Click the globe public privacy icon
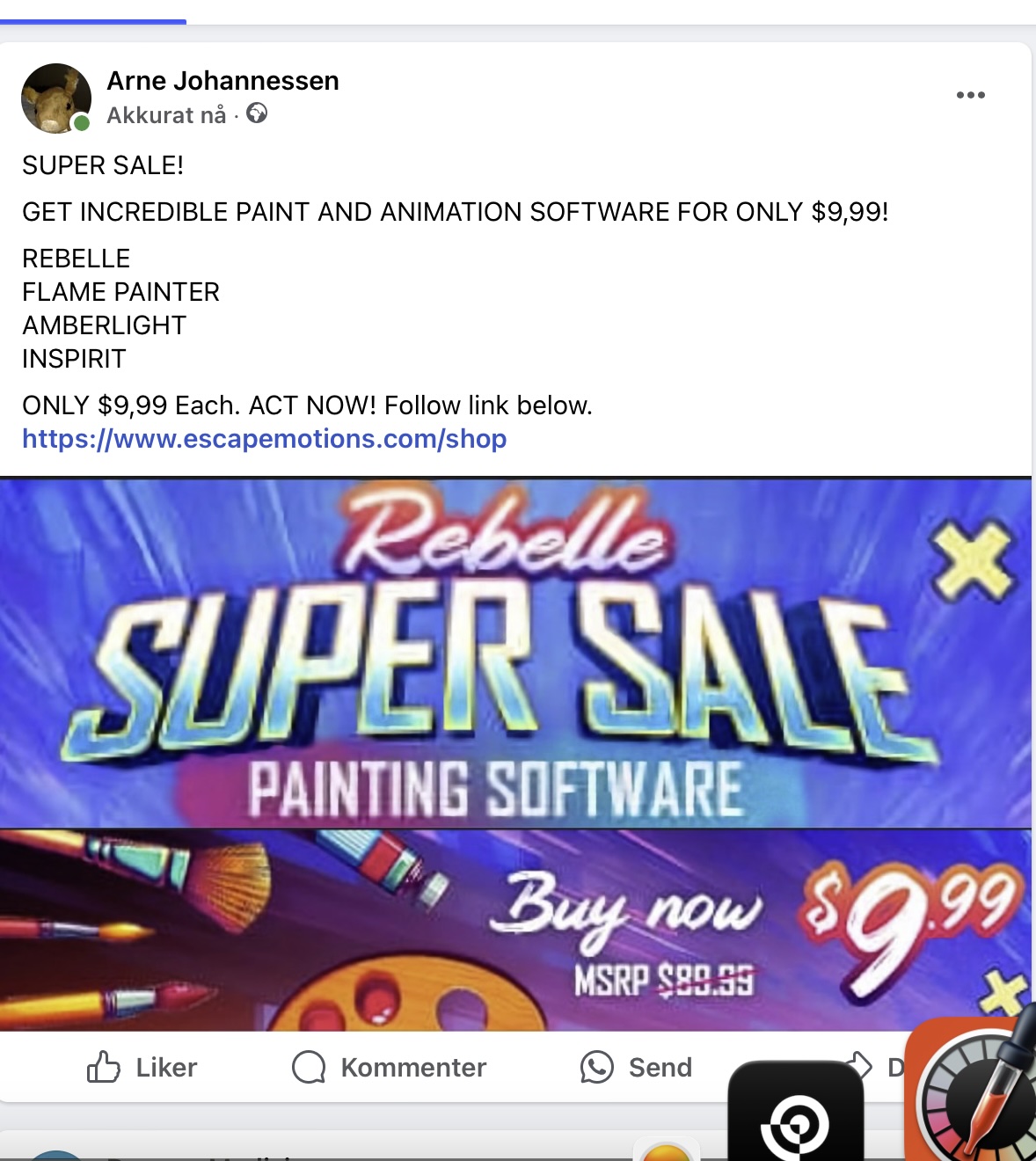 [x=257, y=113]
